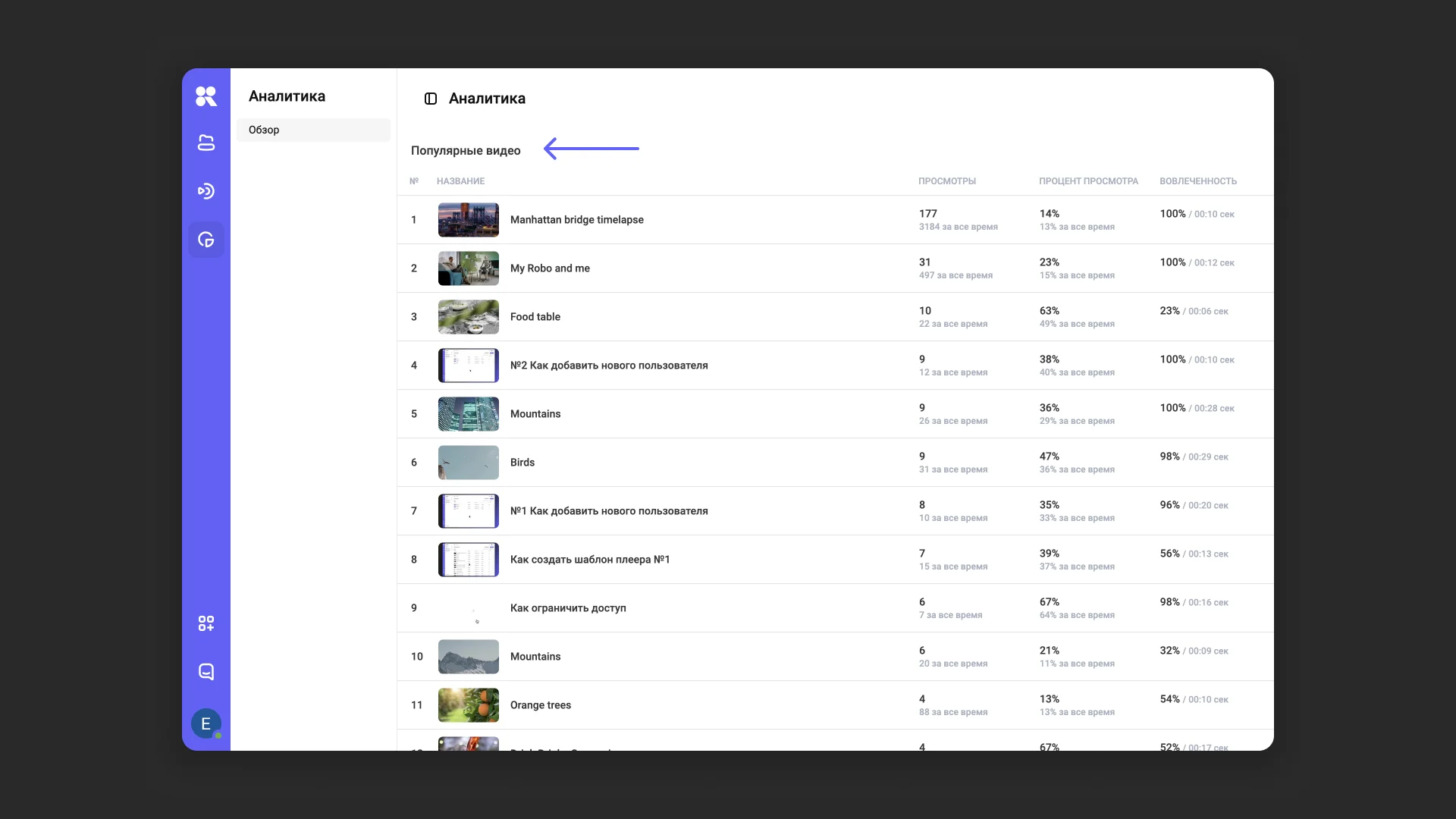The height and width of the screenshot is (819, 1456).
Task: Open the Orange trees thumbnail
Action: (469, 705)
